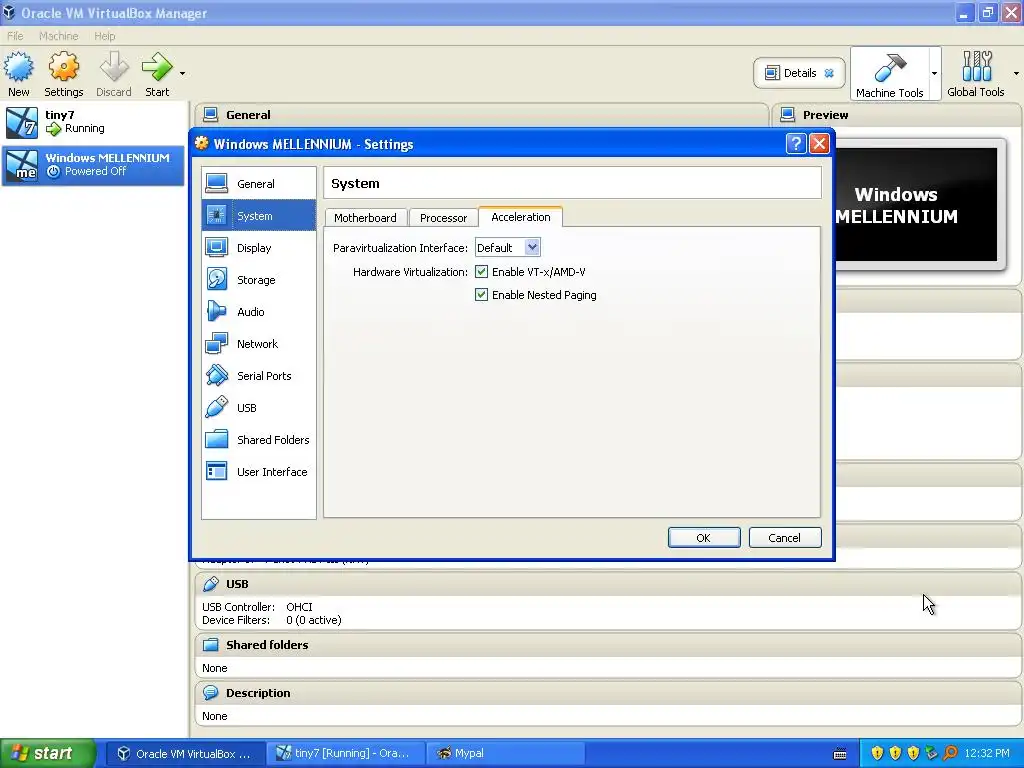Click the Global Tools icon

(x=976, y=73)
